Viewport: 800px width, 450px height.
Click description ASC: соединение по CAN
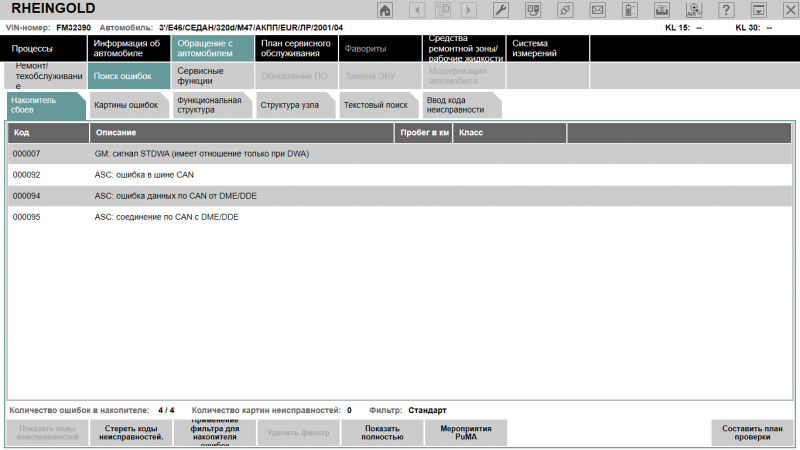(166, 217)
